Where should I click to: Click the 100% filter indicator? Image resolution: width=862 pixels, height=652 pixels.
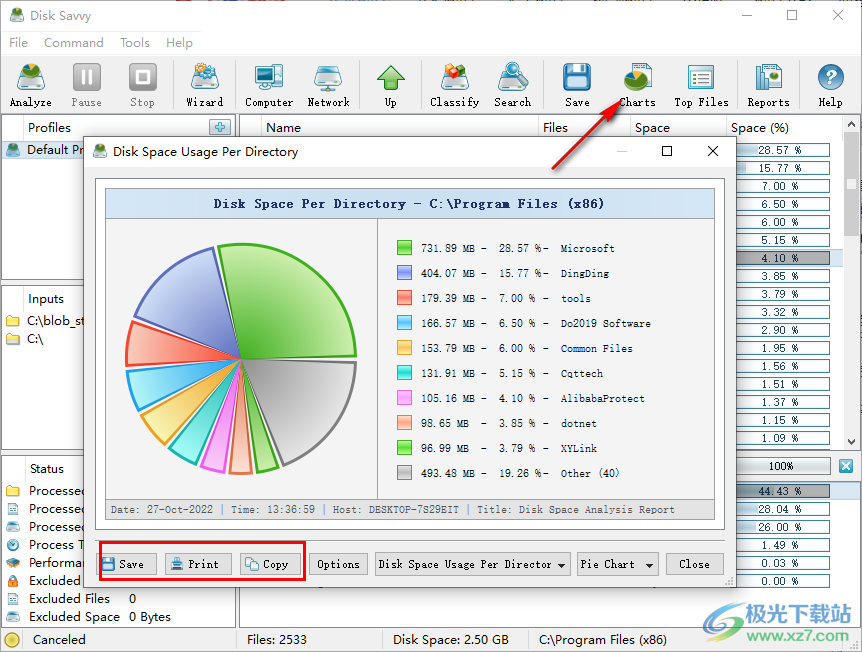pyautogui.click(x=782, y=466)
